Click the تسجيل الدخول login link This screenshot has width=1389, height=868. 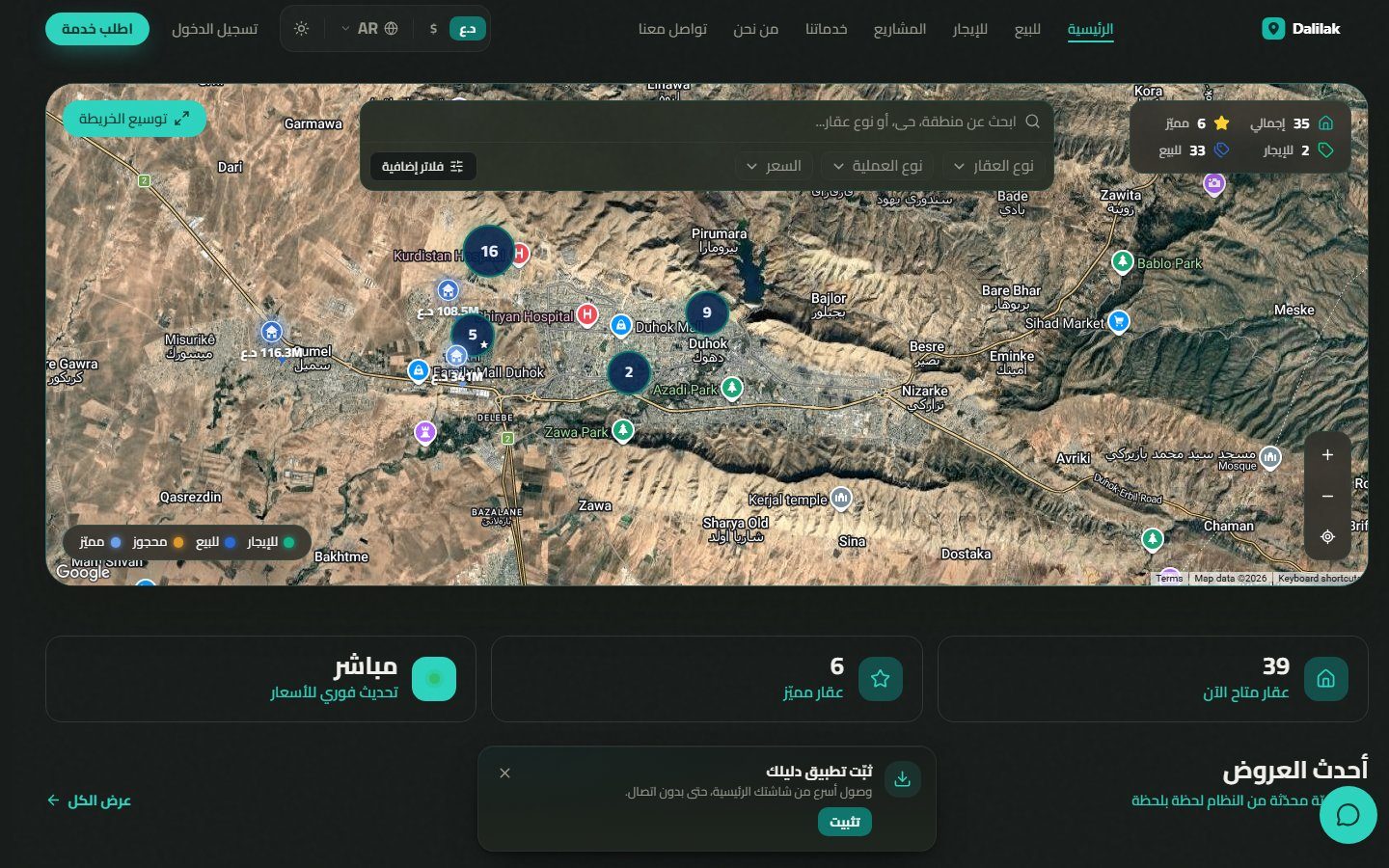click(215, 29)
